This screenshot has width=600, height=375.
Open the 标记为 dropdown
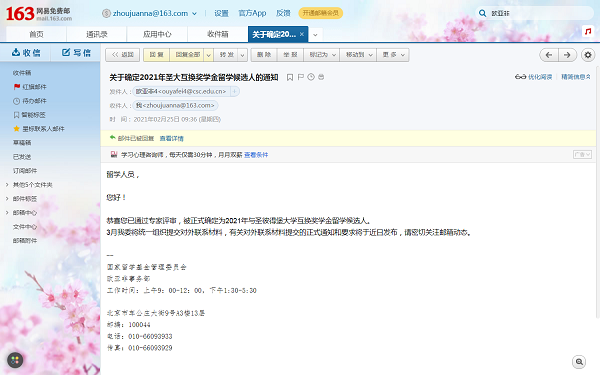(x=322, y=55)
